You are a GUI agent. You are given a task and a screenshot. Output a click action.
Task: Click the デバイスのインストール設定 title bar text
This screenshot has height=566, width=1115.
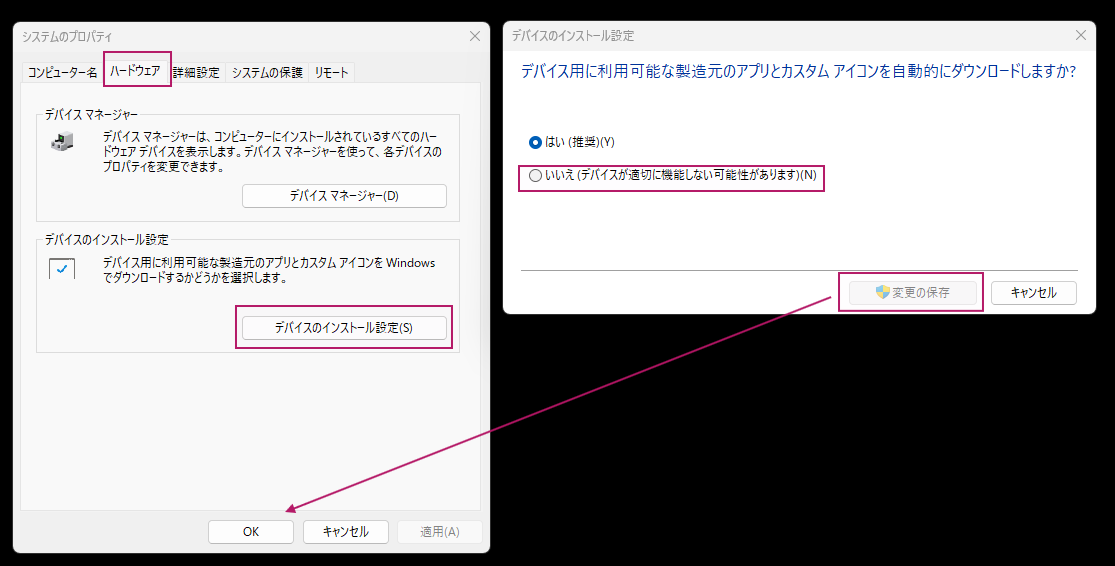coord(573,36)
